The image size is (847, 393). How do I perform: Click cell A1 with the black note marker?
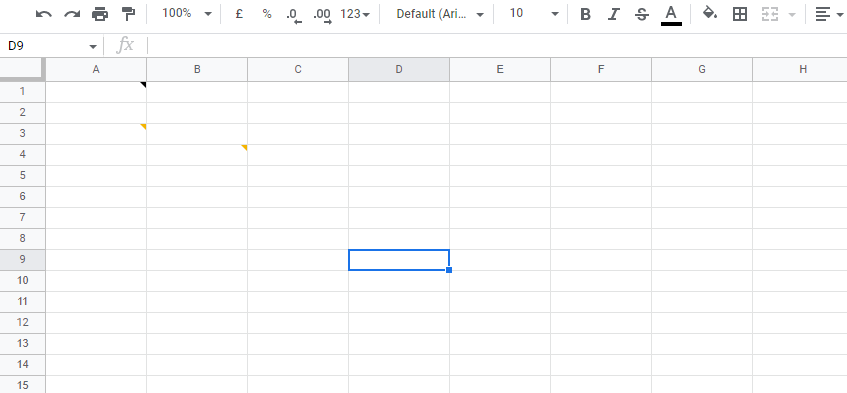(x=96, y=92)
